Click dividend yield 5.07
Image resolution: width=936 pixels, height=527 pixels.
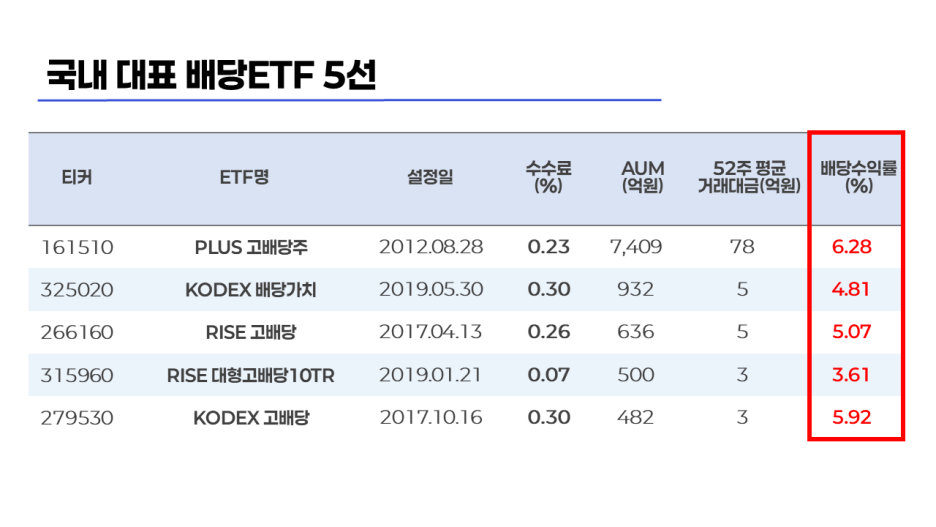point(852,332)
